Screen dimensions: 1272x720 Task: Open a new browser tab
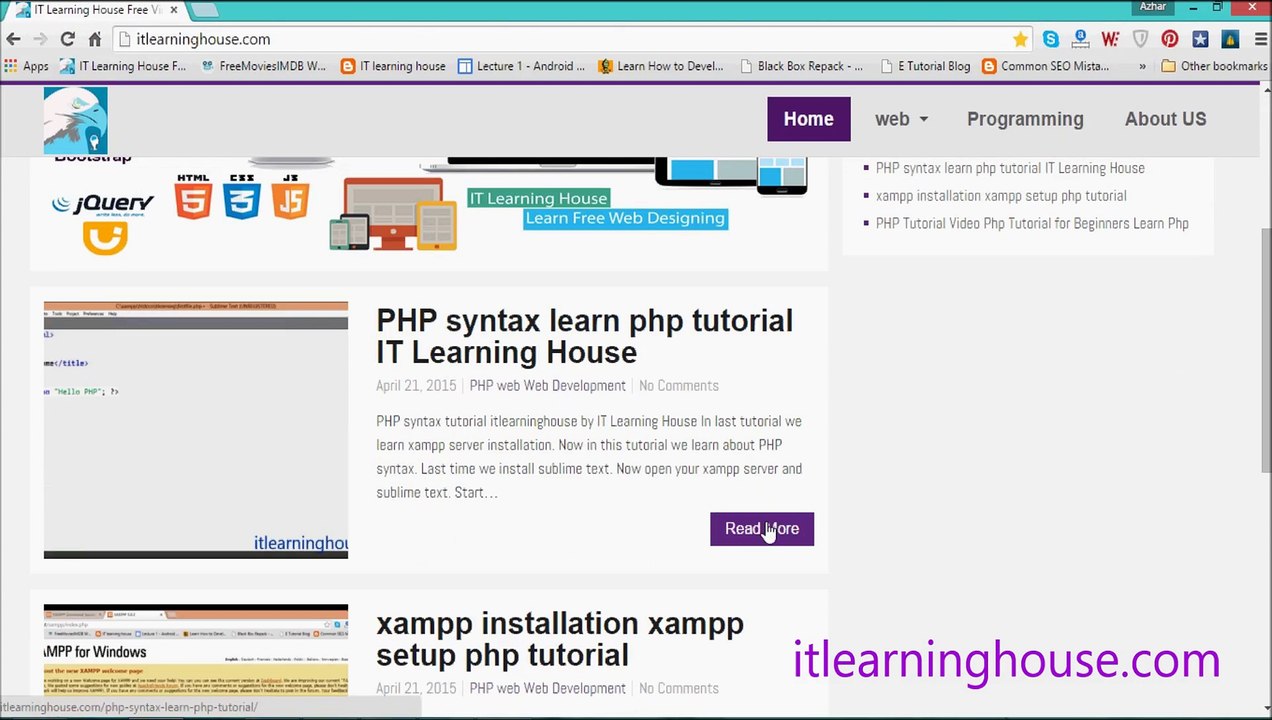click(x=204, y=10)
